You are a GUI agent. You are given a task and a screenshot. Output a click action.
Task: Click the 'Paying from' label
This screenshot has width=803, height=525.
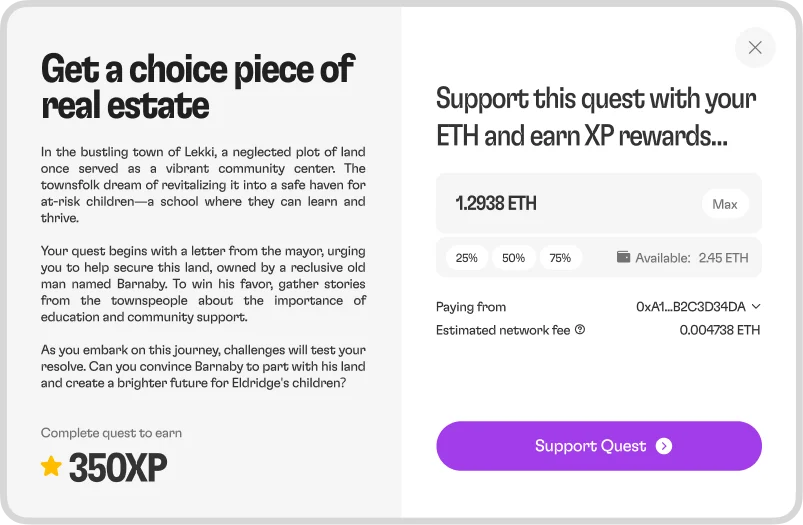click(x=471, y=307)
